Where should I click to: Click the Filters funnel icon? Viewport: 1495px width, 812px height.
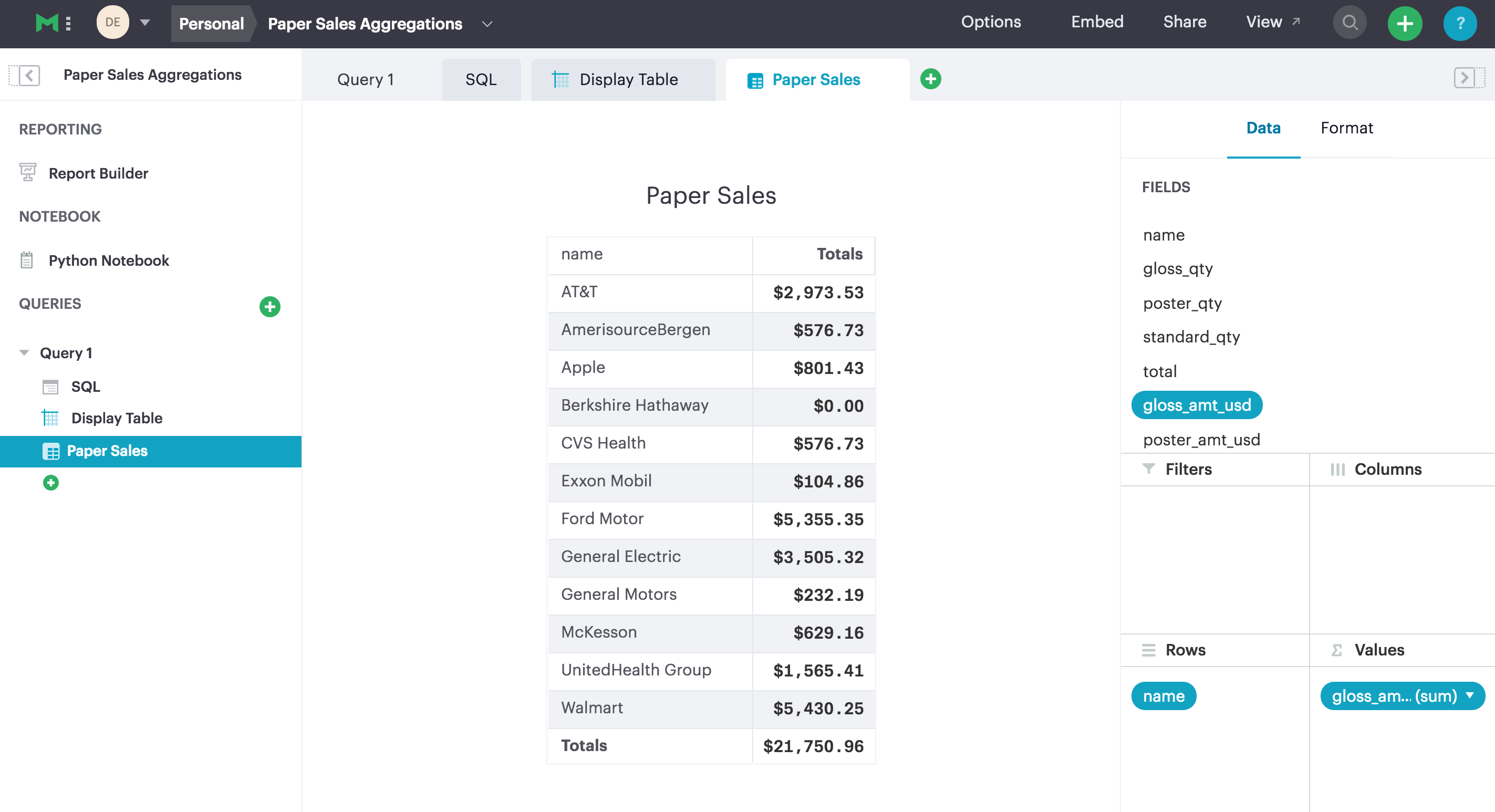1147,469
